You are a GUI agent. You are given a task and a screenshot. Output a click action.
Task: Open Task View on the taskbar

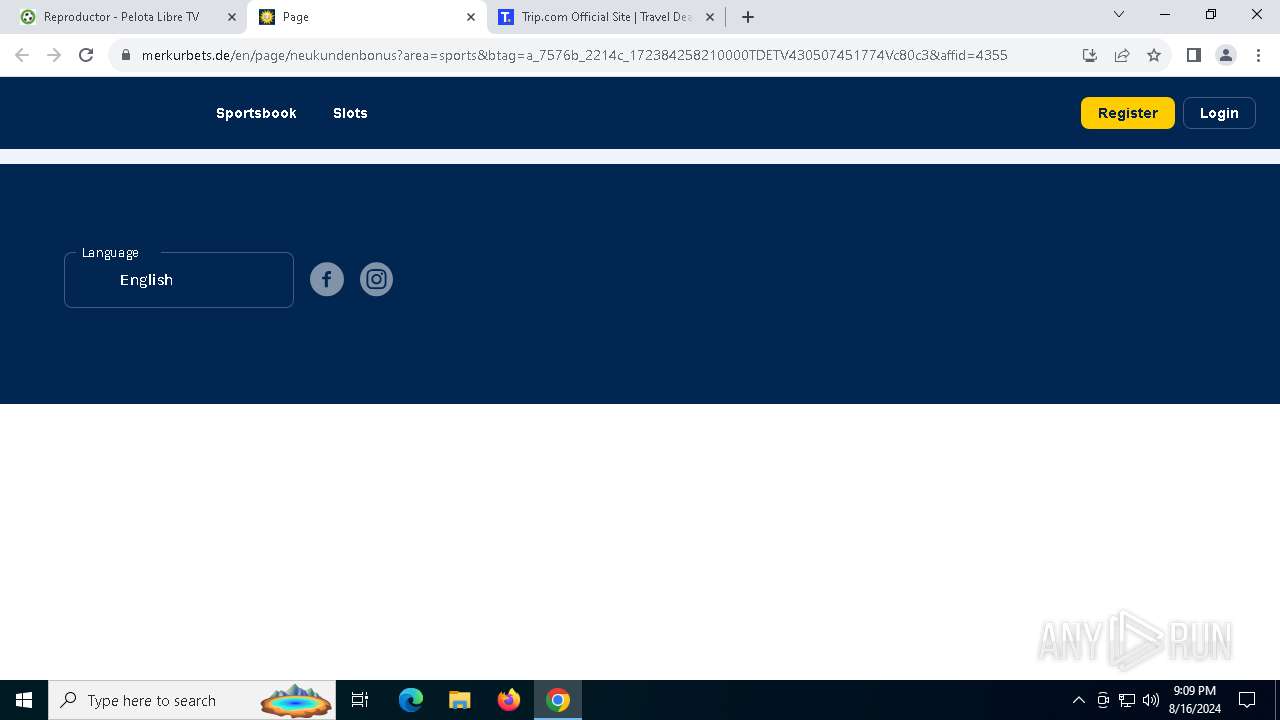tap(360, 700)
